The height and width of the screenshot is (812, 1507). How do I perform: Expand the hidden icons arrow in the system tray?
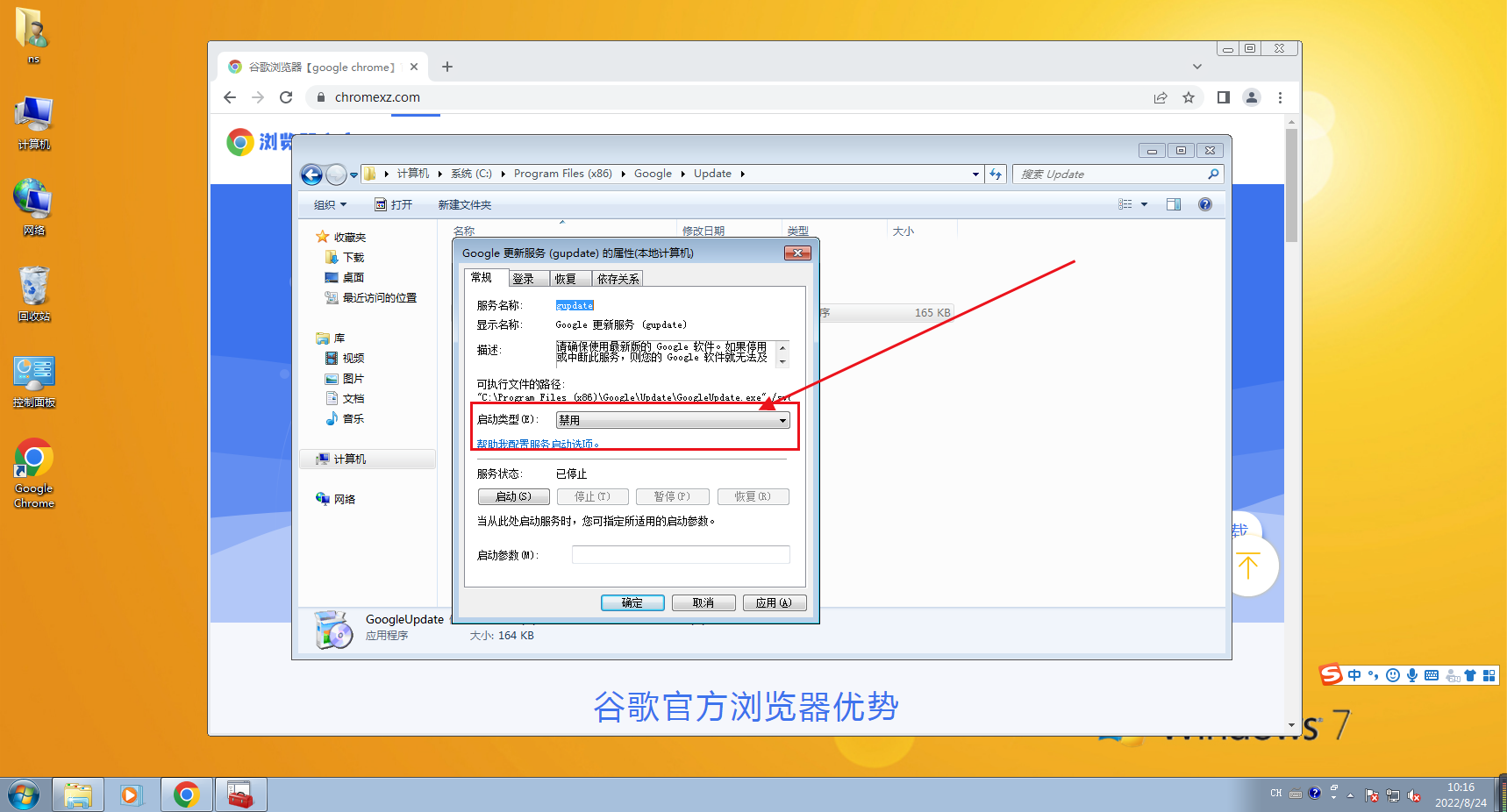click(x=1348, y=793)
